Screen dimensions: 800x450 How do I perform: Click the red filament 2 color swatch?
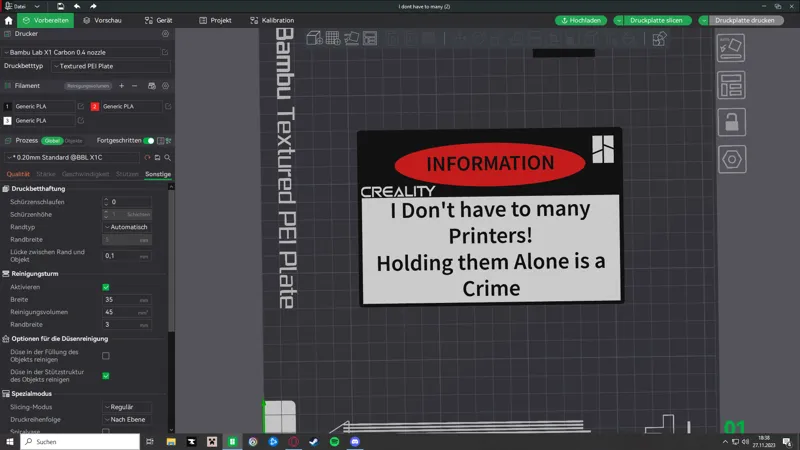(x=94, y=106)
